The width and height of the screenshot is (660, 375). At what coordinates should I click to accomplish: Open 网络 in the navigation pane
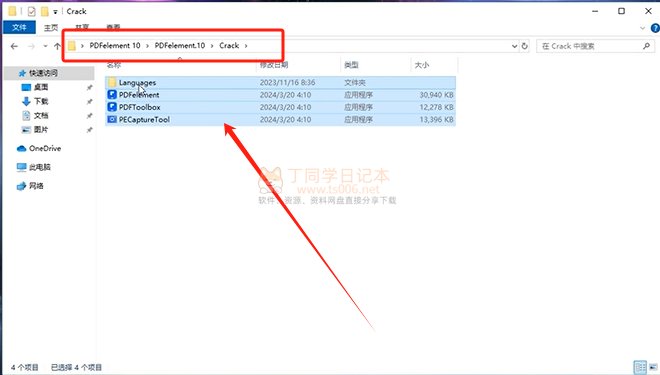[36, 186]
